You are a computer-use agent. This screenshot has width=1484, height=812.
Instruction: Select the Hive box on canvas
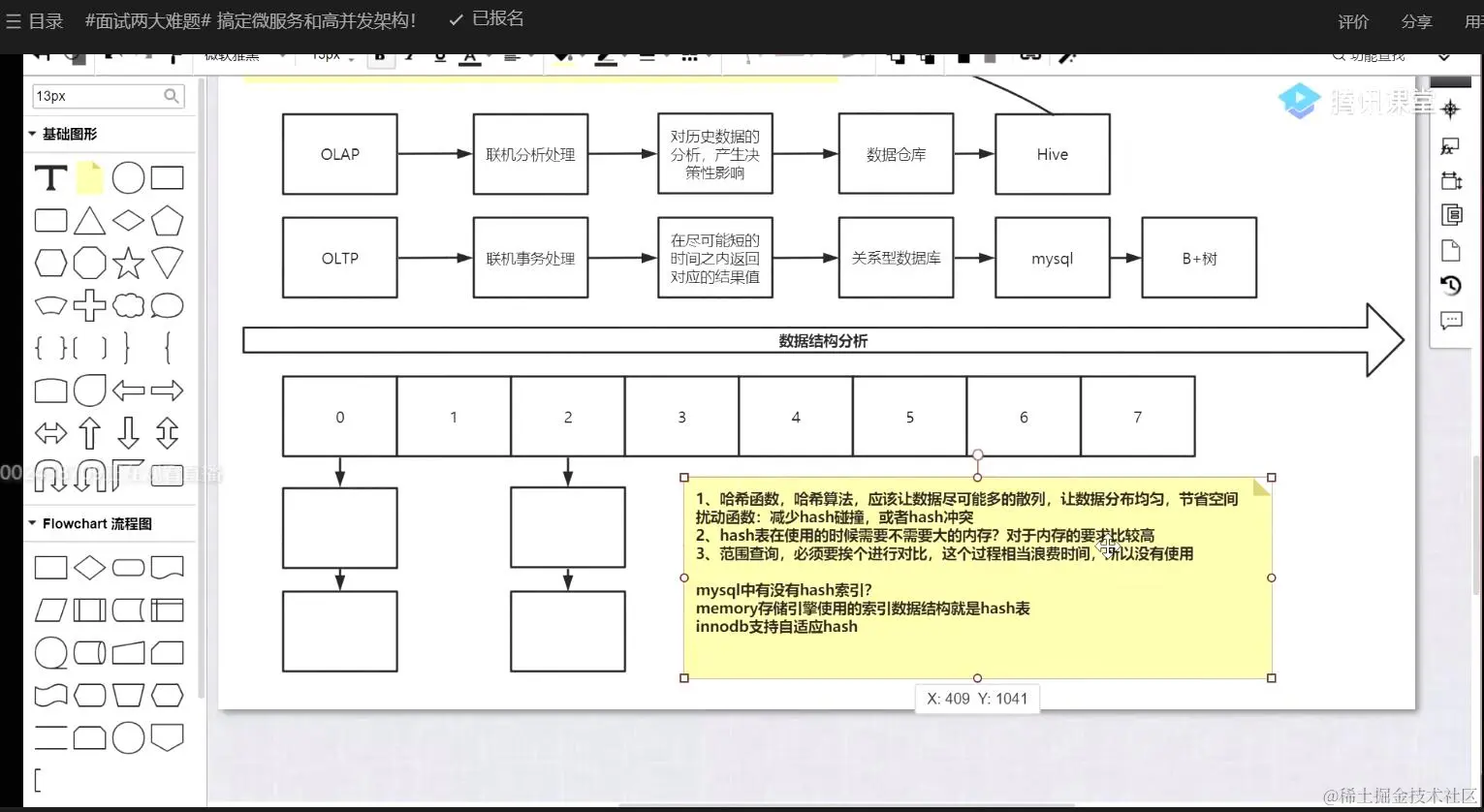[1052, 154]
